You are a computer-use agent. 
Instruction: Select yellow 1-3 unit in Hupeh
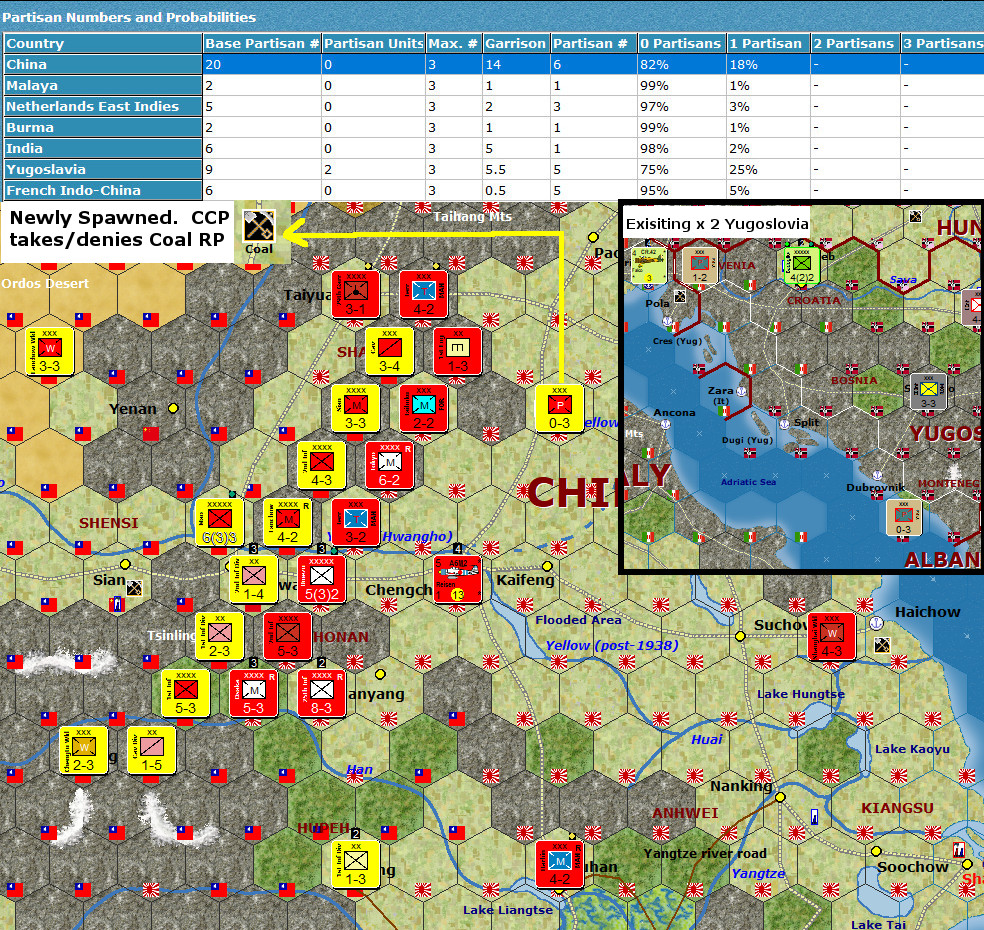click(x=355, y=864)
